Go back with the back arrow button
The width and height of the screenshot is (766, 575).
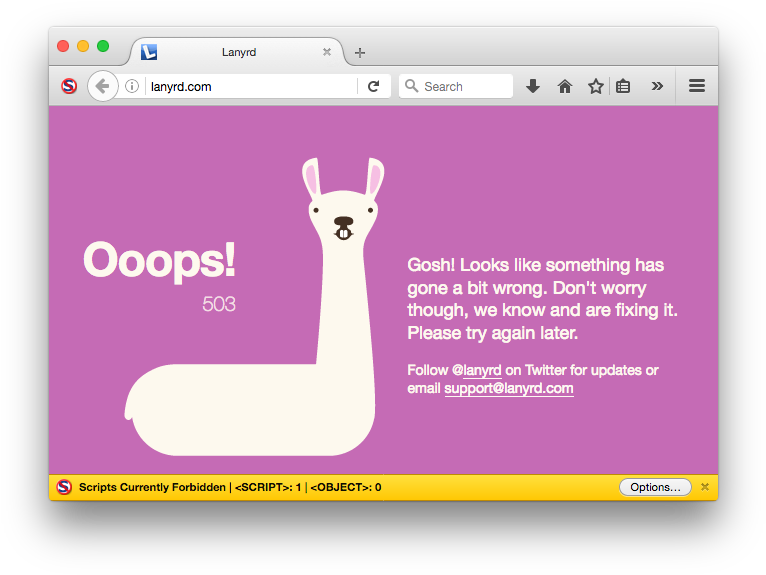click(103, 86)
